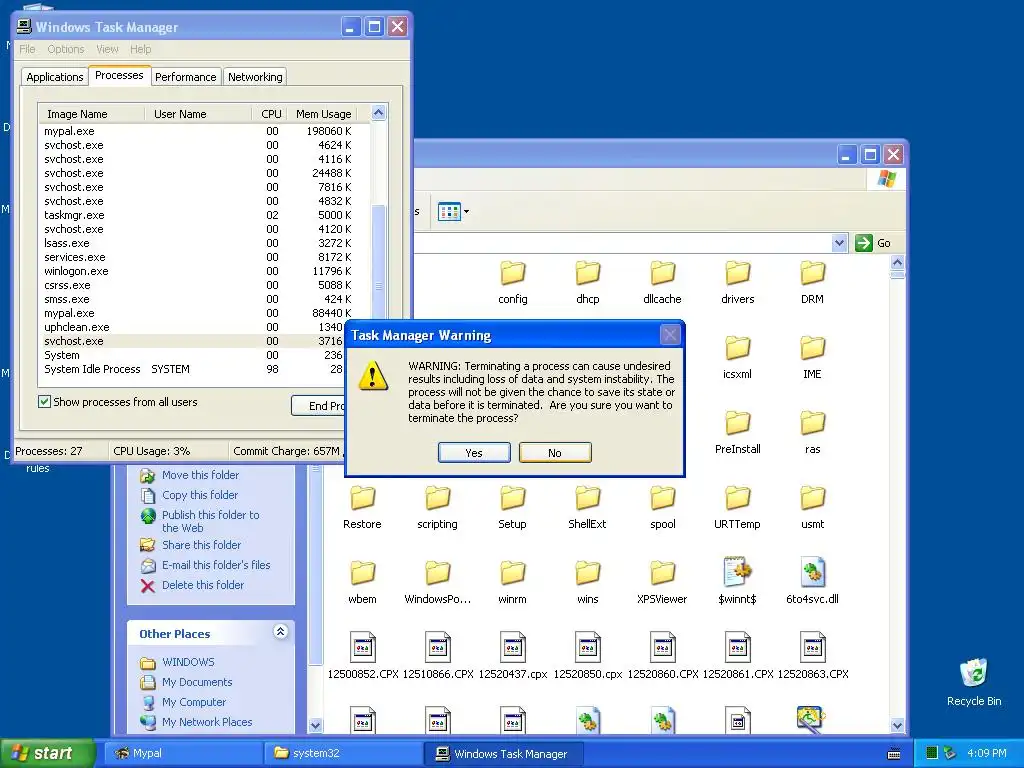Select the Restore folder
The height and width of the screenshot is (768, 1024).
click(362, 507)
